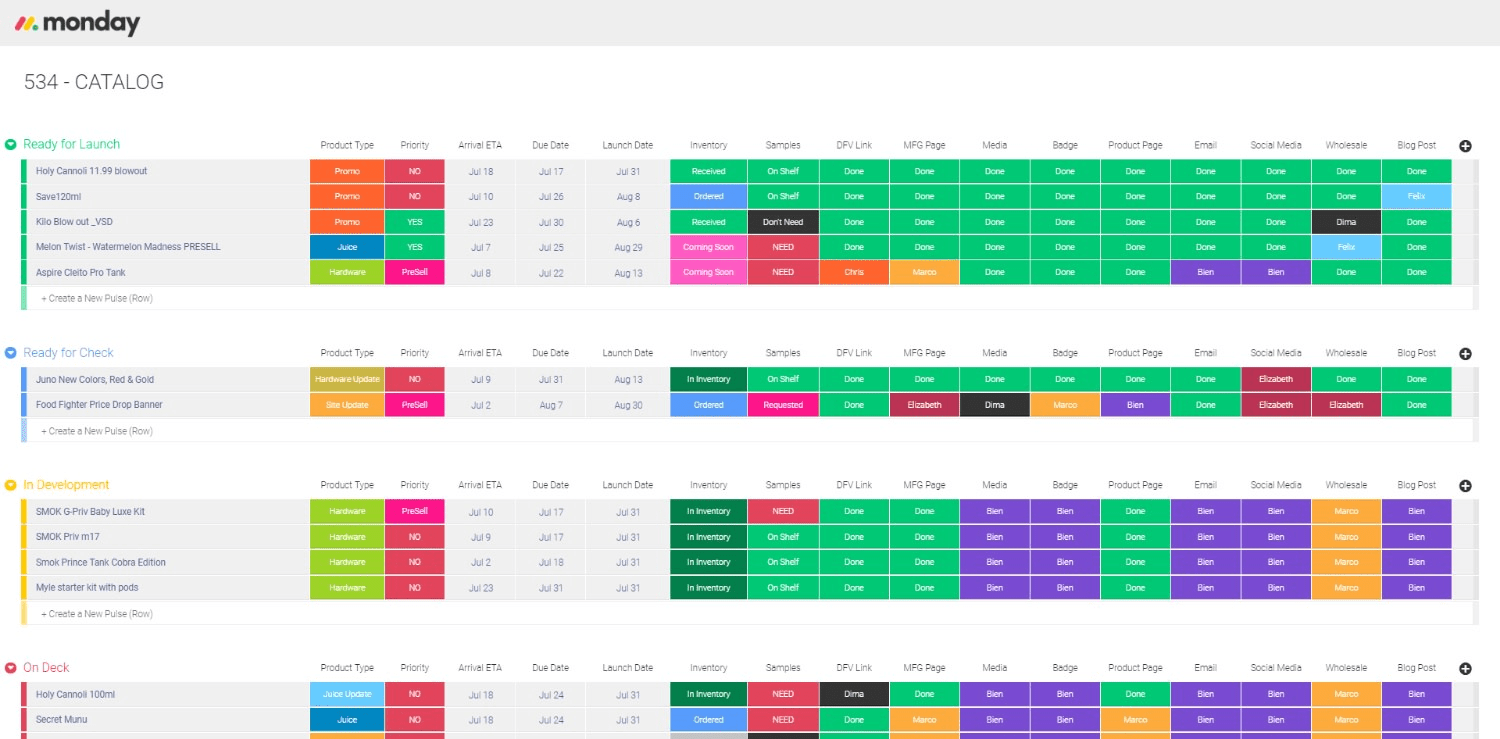Image resolution: width=1500 pixels, height=739 pixels.
Task: Change Site Update type for Food Fighter
Action: (x=347, y=405)
